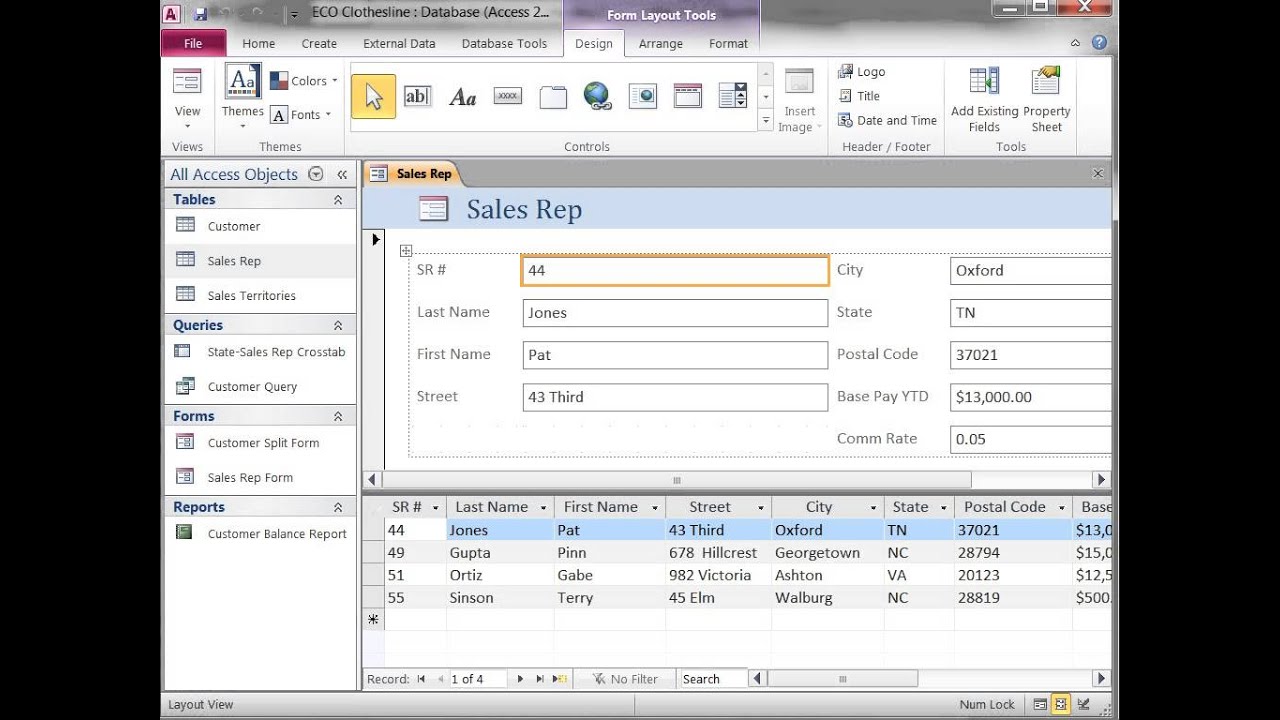Click Add Existing Fields
The width and height of the screenshot is (1280, 720).
click(984, 100)
